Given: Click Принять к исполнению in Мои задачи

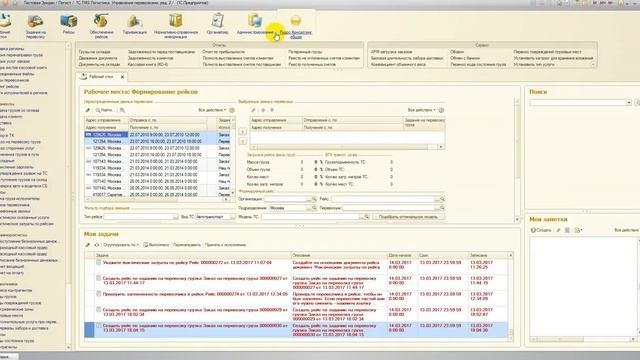Looking at the screenshot, I should pyautogui.click(x=225, y=245).
